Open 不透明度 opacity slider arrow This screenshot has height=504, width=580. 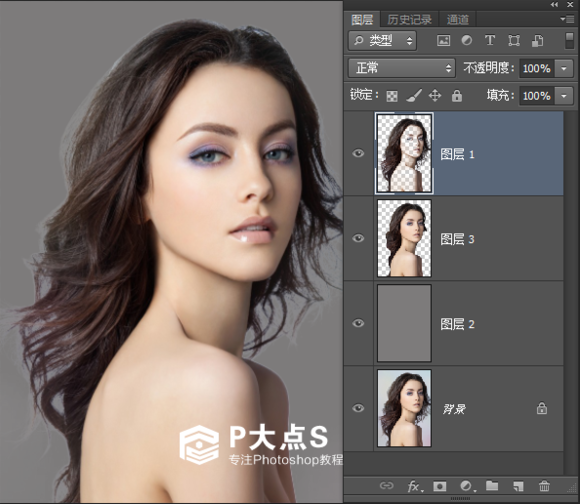coord(564,68)
